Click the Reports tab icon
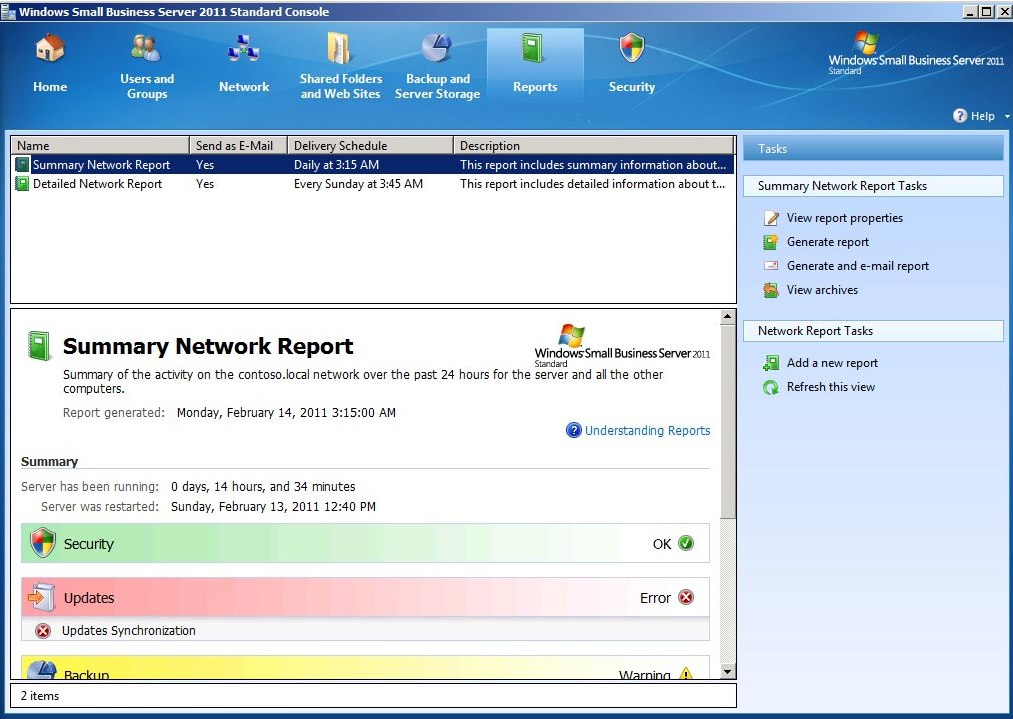This screenshot has width=1013, height=719. 534,50
